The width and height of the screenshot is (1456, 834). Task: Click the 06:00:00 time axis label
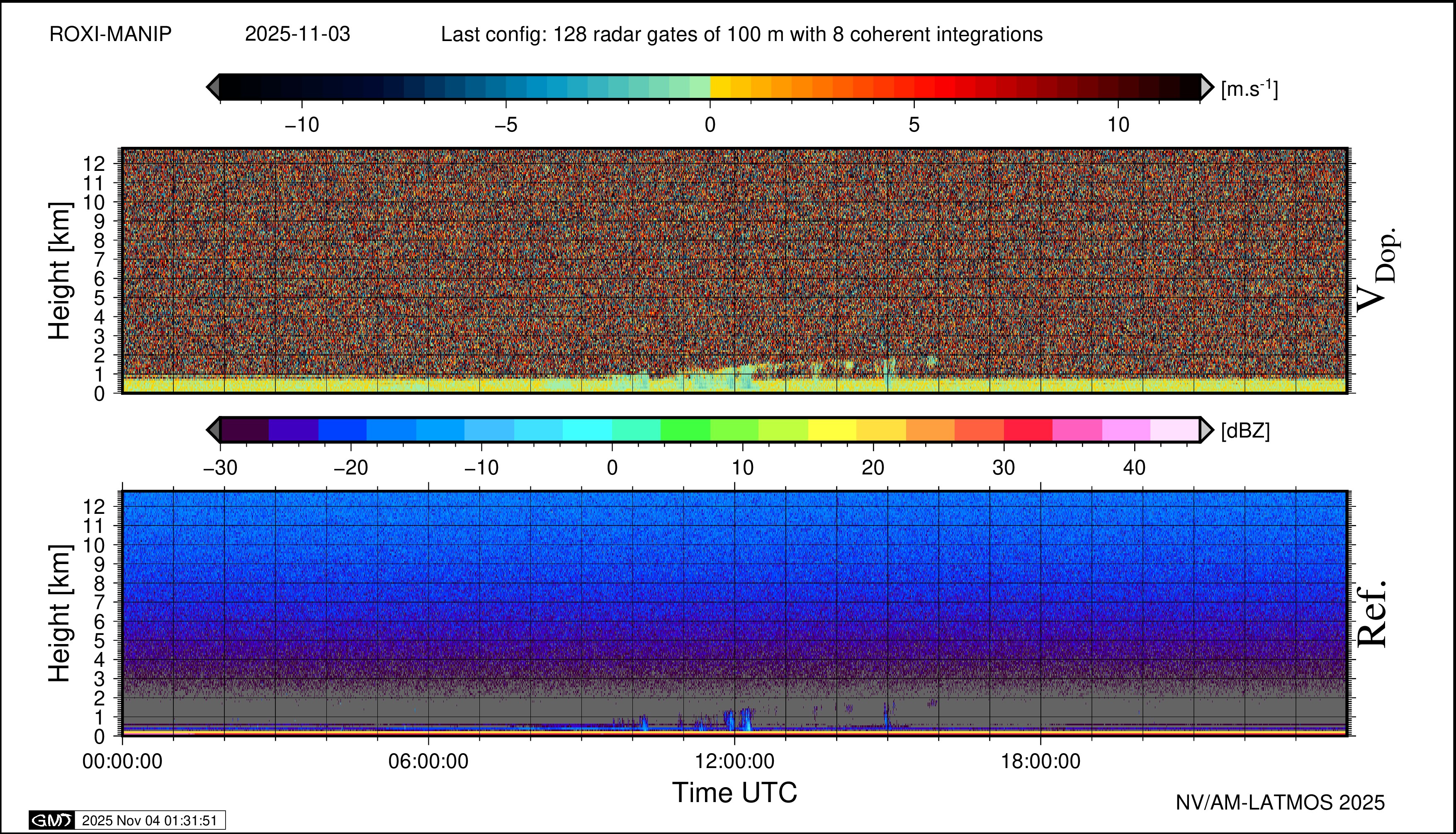[428, 762]
